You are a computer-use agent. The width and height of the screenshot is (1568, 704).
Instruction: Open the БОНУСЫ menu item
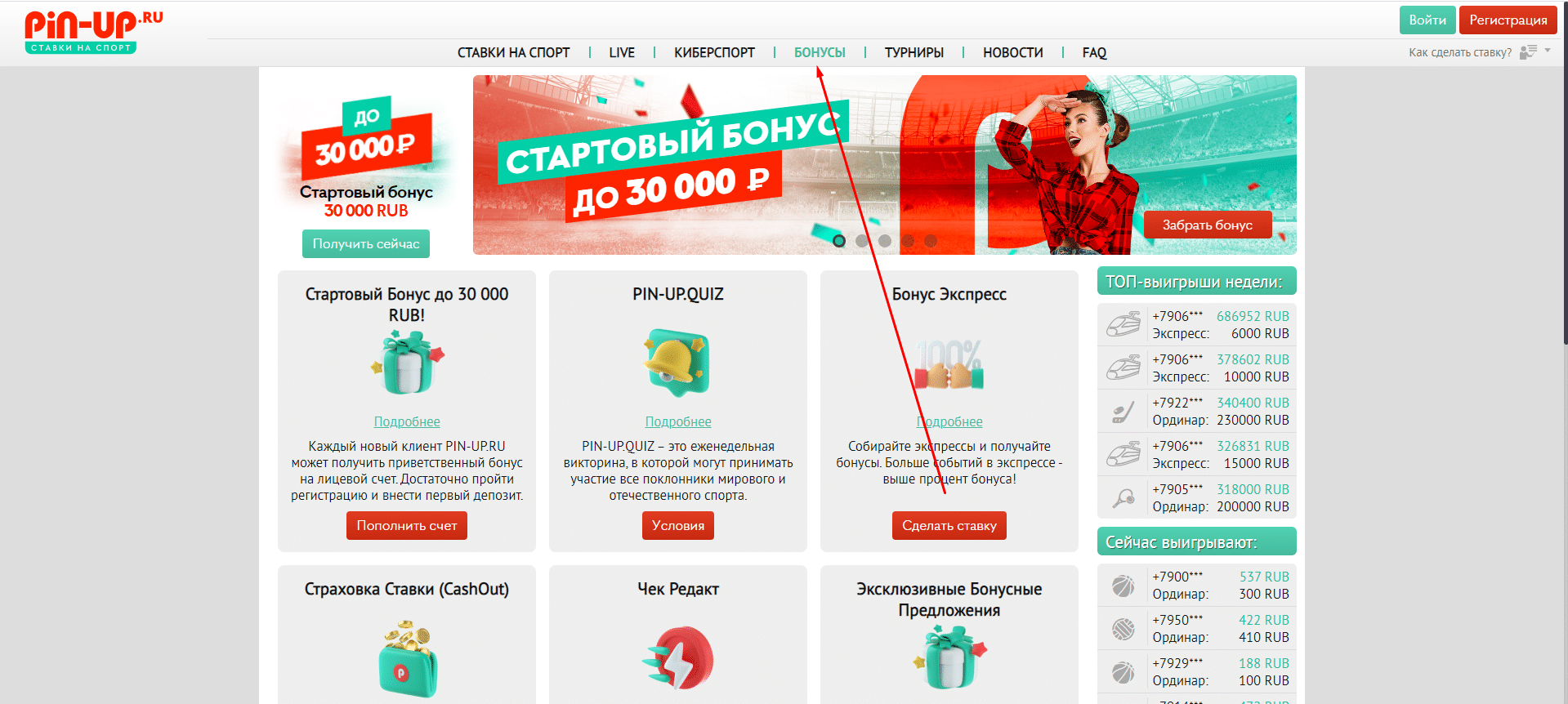820,52
